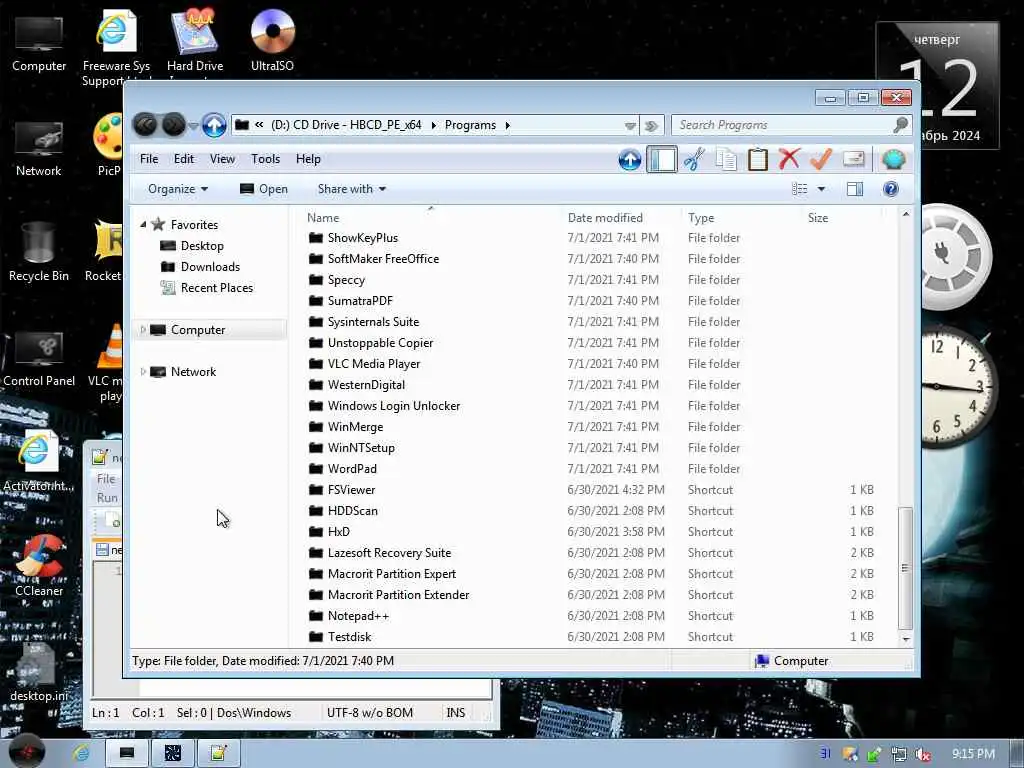Click the Recycle Bin desktop icon
1024x768 pixels.
coord(39,251)
